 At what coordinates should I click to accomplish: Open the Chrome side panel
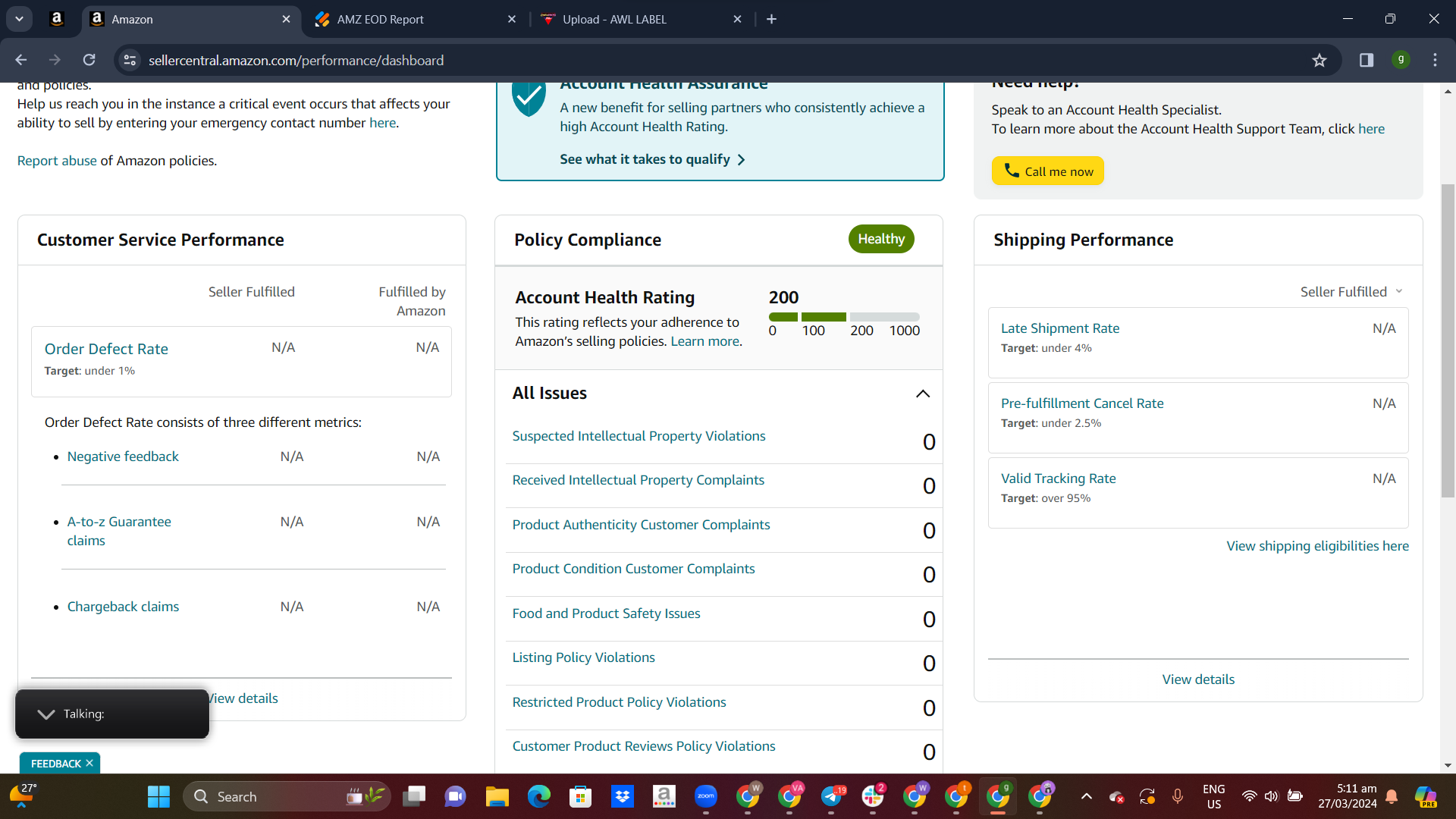[x=1367, y=60]
